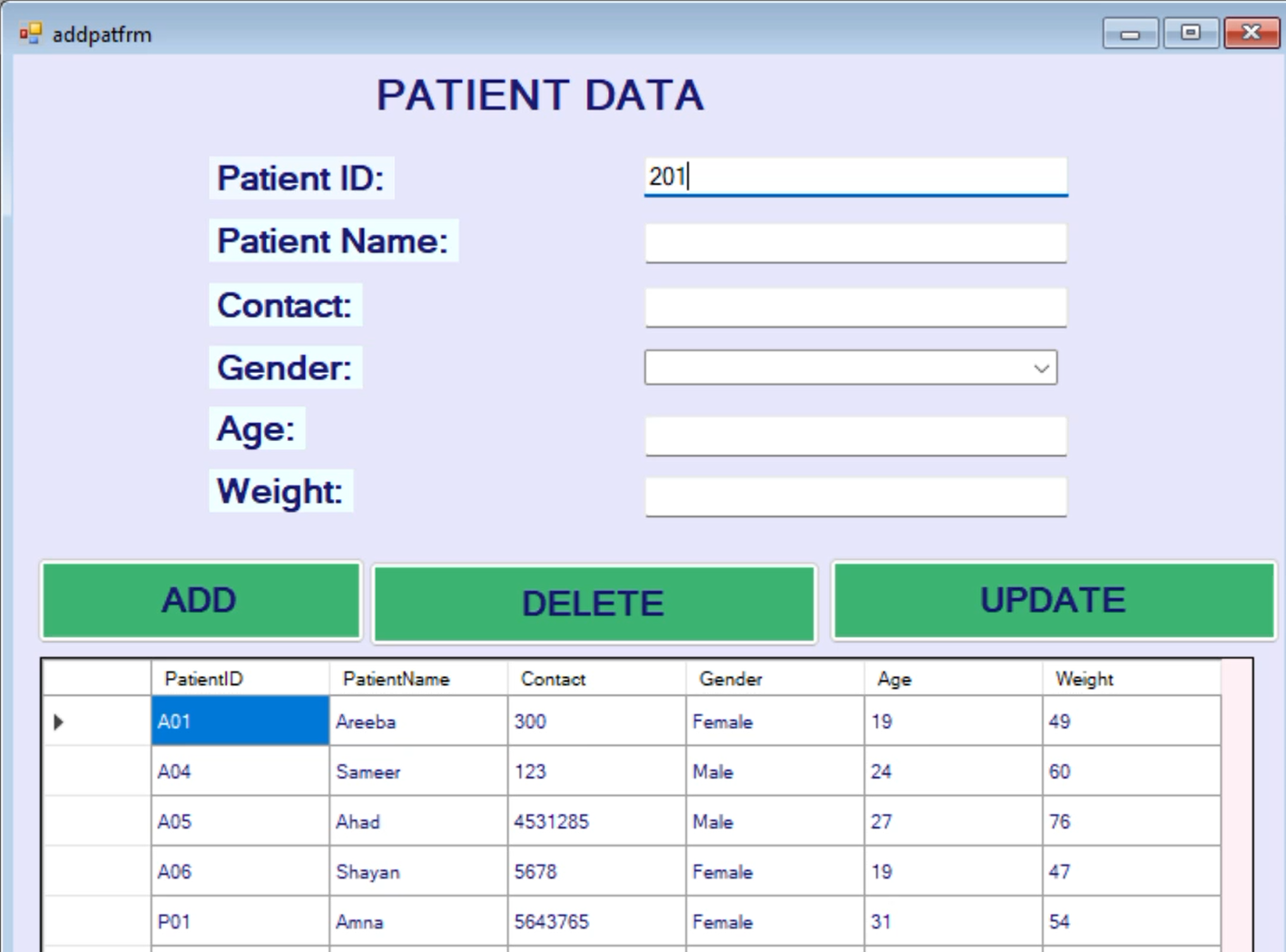Click the Weight input field

(x=856, y=497)
